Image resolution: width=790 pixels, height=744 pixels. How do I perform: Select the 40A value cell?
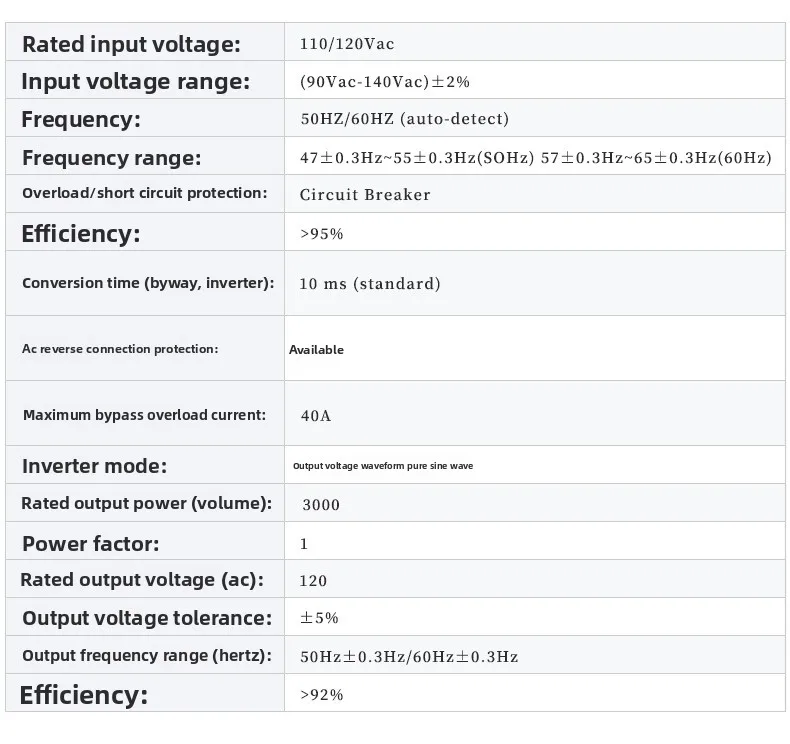pyautogui.click(x=315, y=416)
